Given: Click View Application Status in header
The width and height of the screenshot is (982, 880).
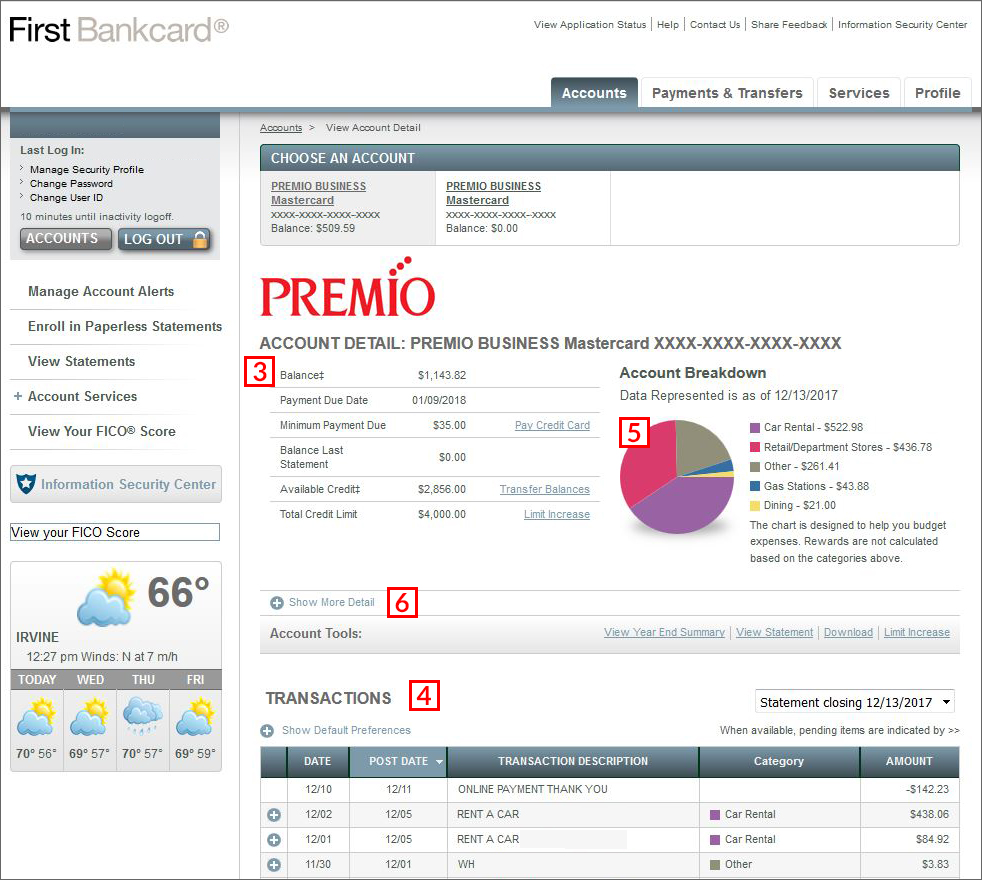Looking at the screenshot, I should (590, 24).
